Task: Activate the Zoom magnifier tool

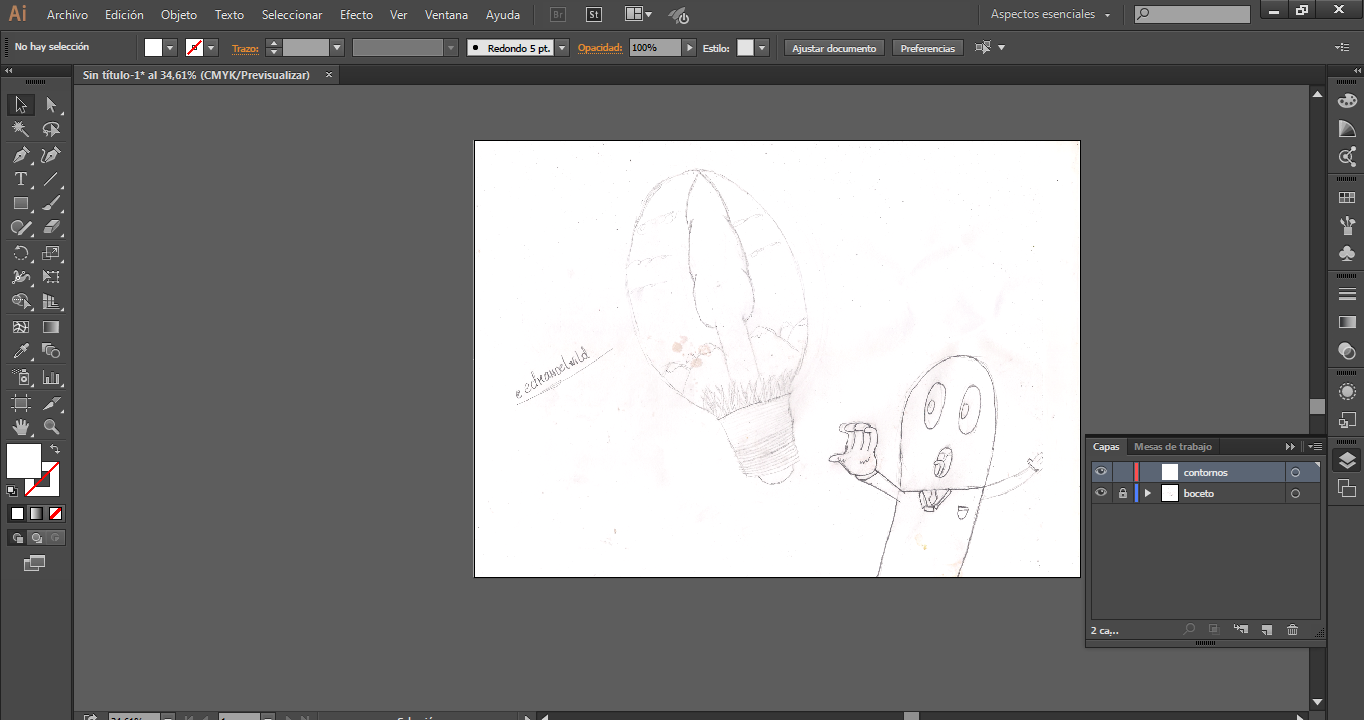Action: click(x=51, y=427)
